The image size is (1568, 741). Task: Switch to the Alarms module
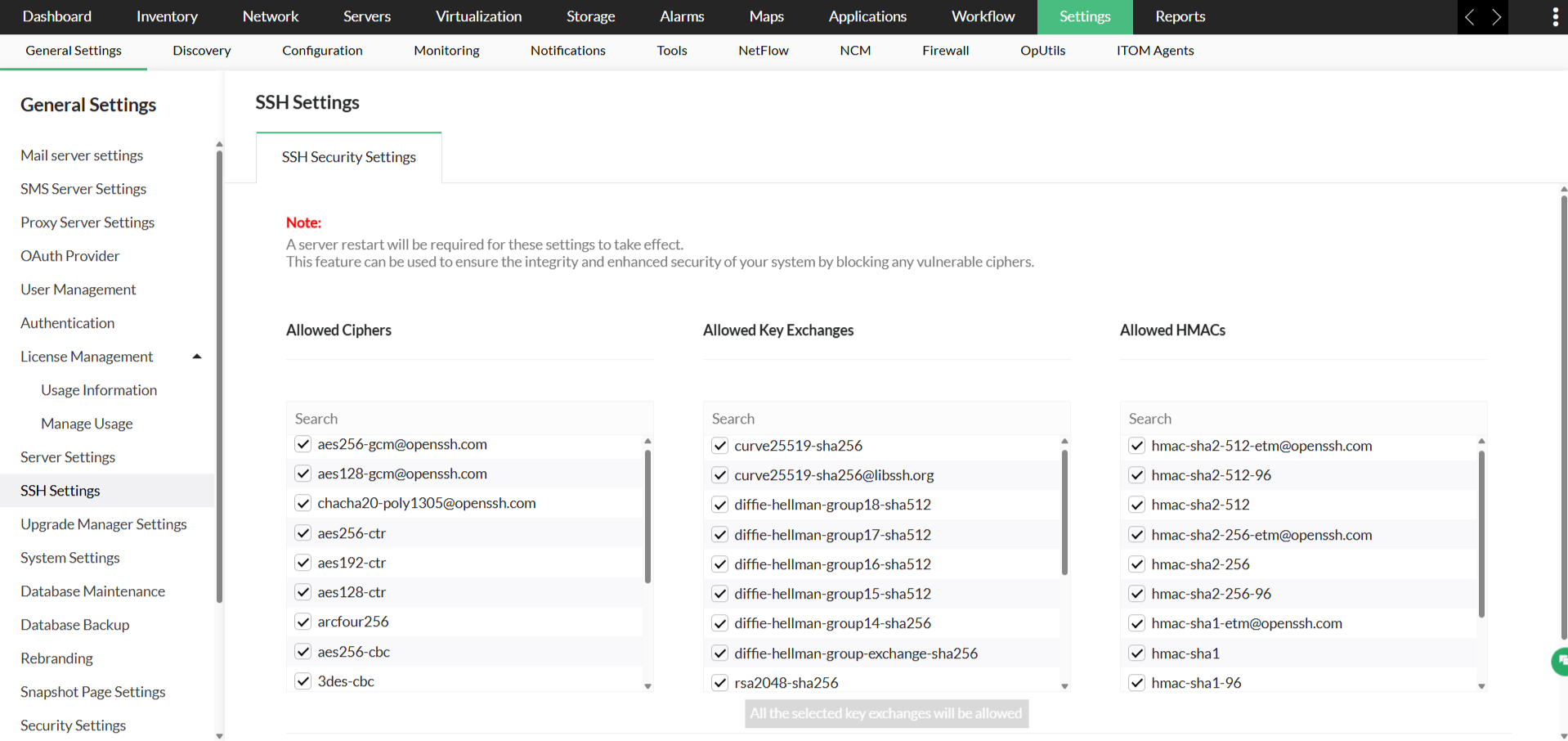point(682,16)
